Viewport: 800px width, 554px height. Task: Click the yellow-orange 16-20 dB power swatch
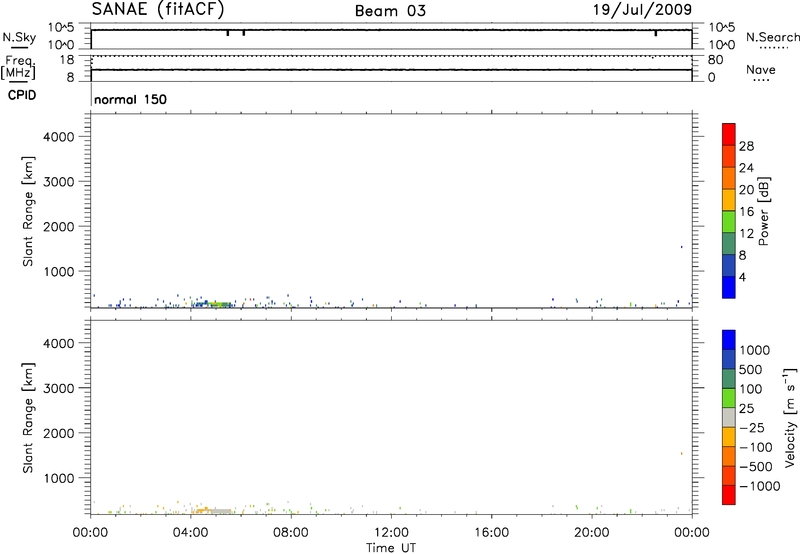[x=729, y=200]
